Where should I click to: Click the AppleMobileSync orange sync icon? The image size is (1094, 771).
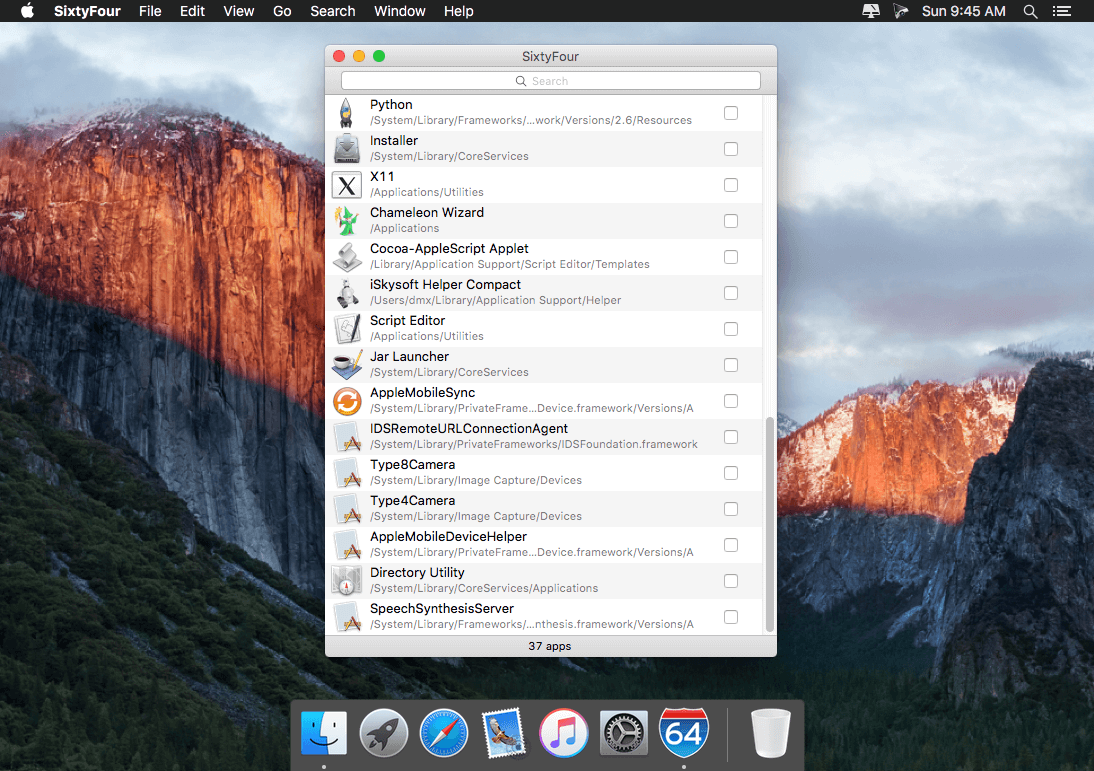347,401
